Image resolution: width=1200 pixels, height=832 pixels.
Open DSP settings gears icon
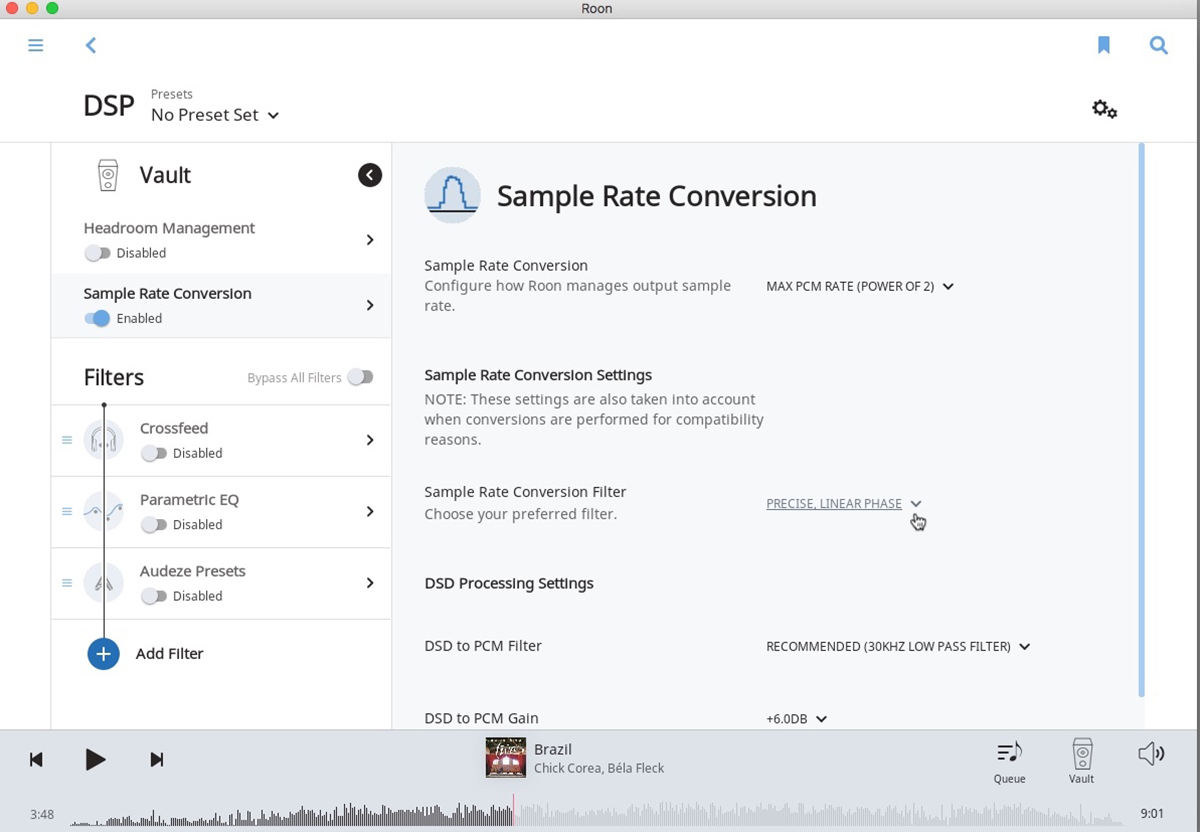coord(1105,109)
